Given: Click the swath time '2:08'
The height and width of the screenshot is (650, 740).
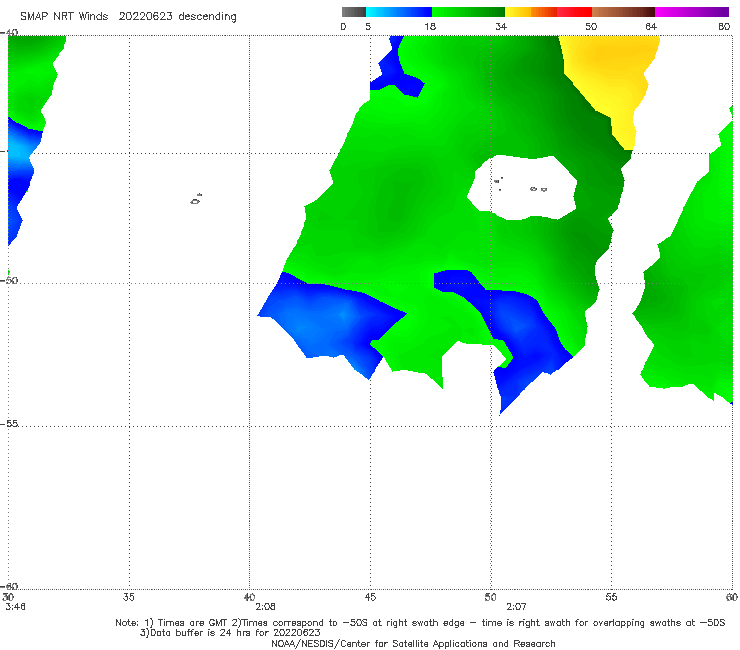Looking at the screenshot, I should click(265, 607).
